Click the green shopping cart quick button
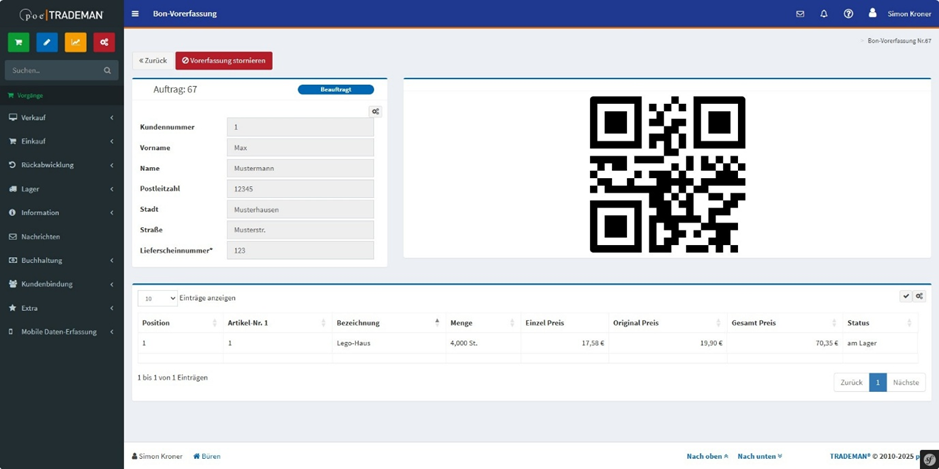The image size is (939, 469). point(18,42)
